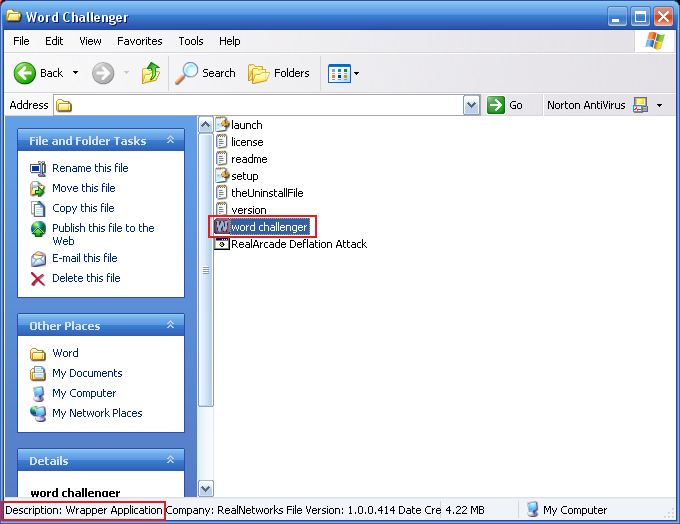Viewport: 680px width, 524px height.
Task: Select the license file icon
Action: click(222, 141)
